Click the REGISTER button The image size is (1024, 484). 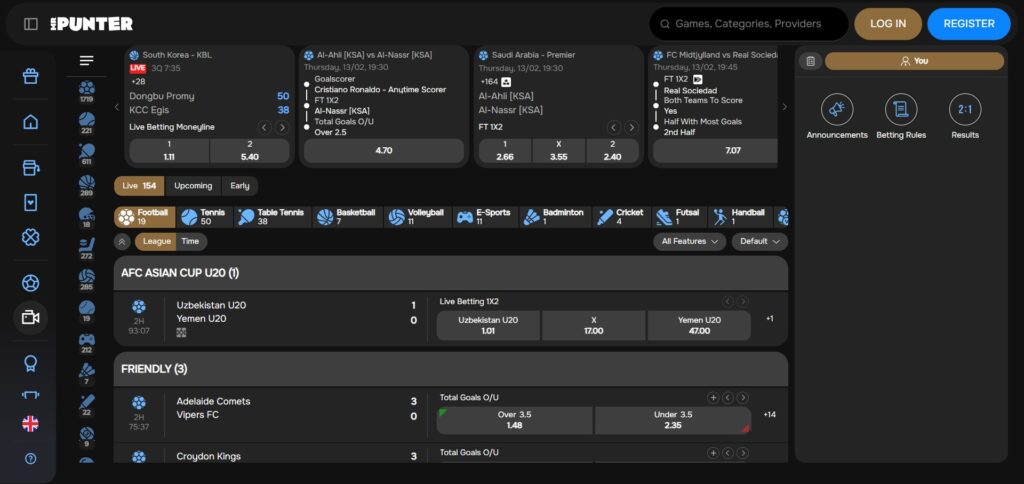coord(968,24)
